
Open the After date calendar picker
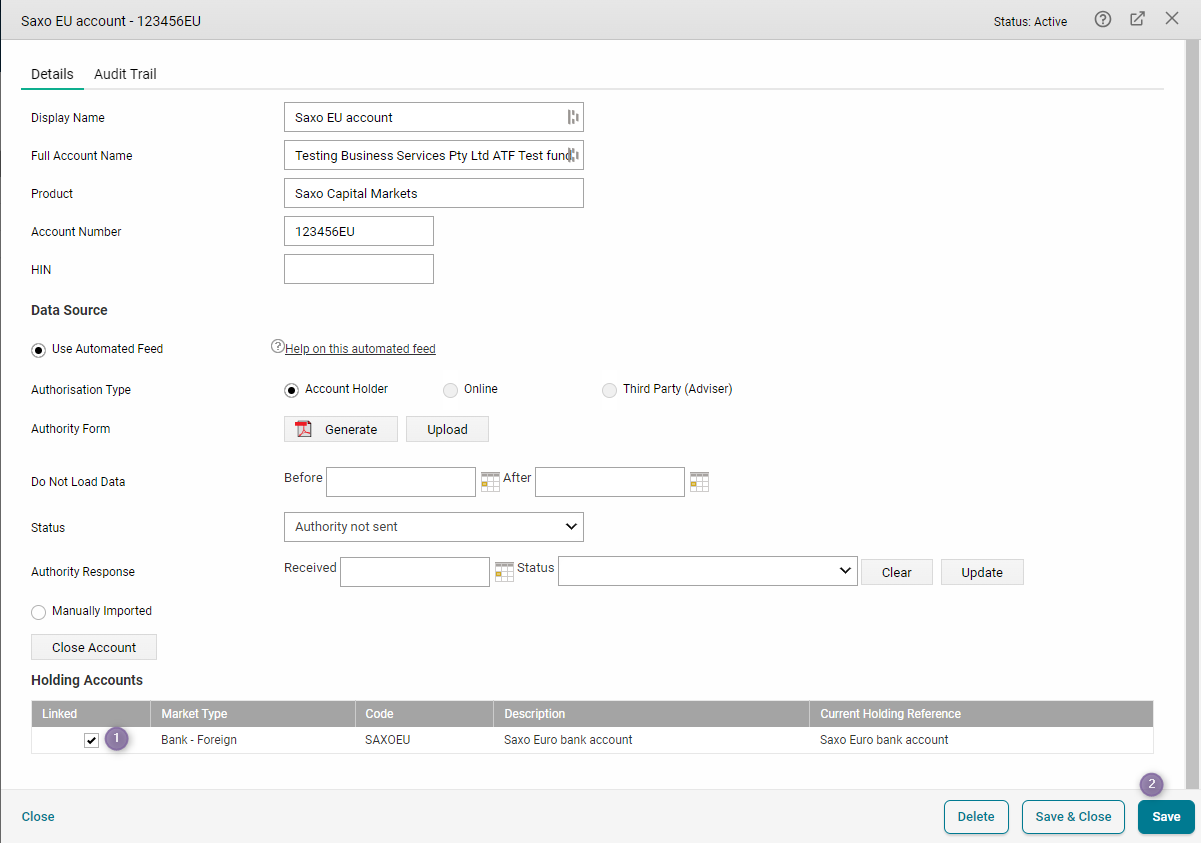click(x=699, y=482)
